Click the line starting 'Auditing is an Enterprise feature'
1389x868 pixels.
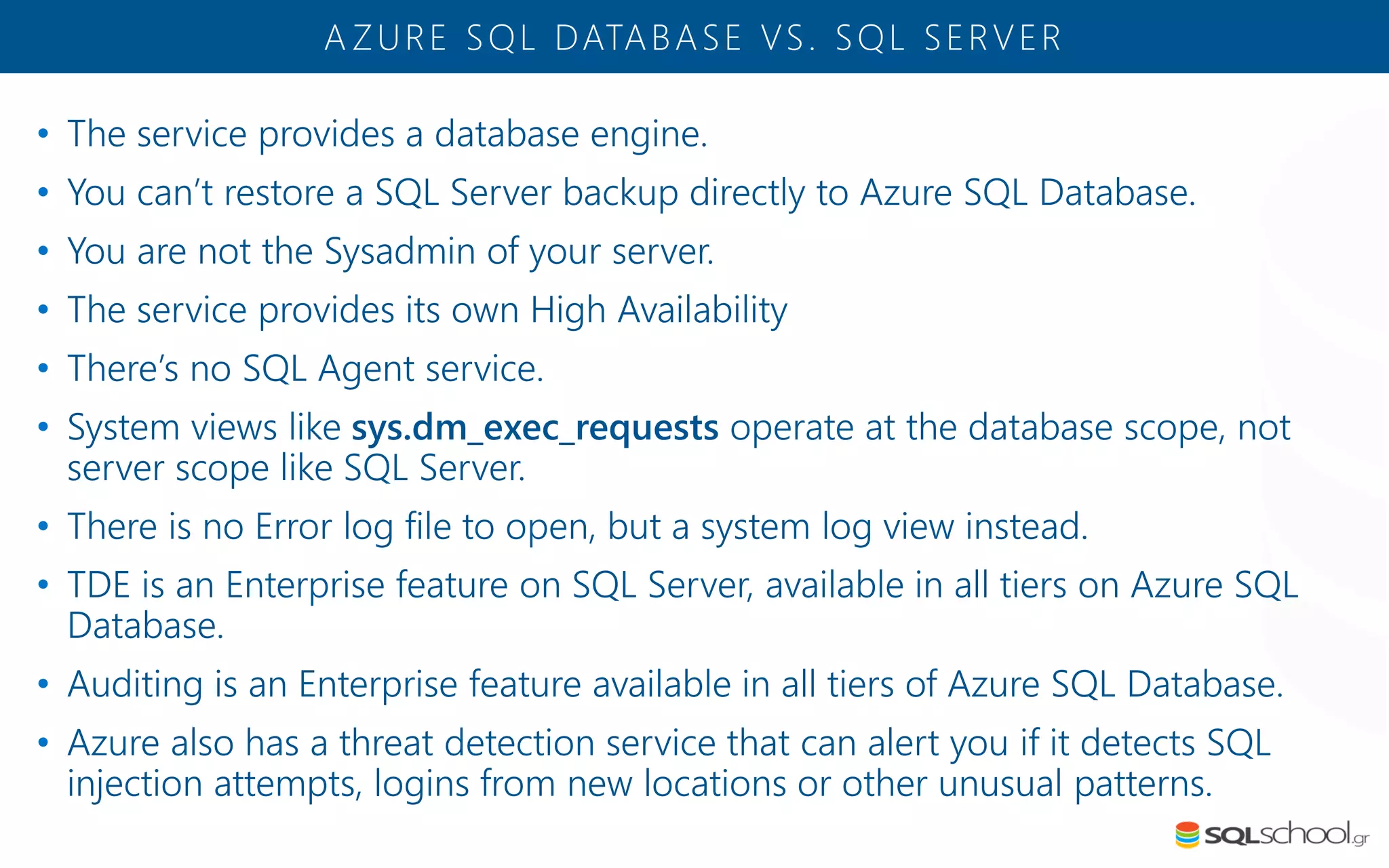click(x=675, y=684)
